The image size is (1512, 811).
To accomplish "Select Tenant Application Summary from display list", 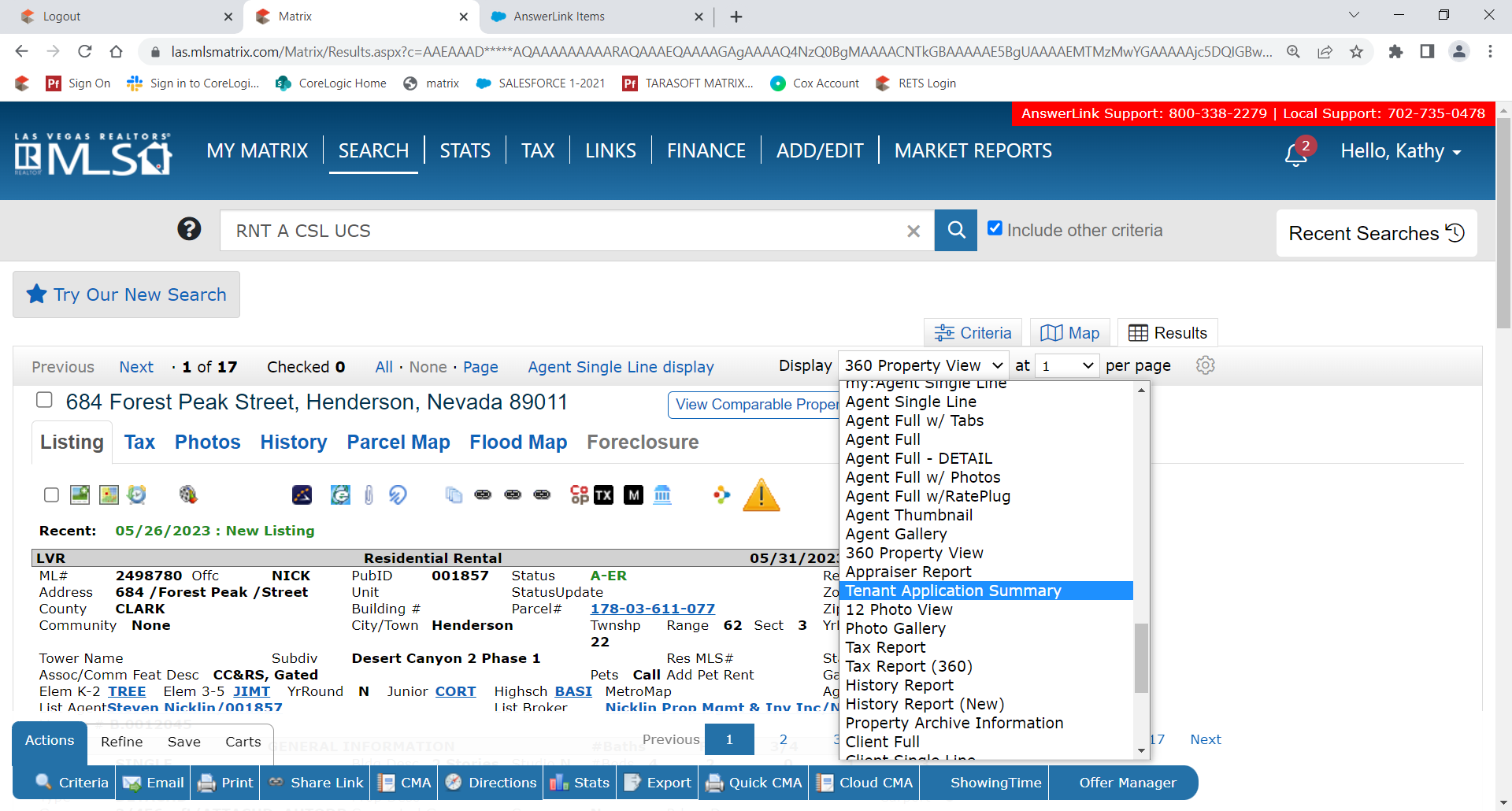I will click(953, 591).
